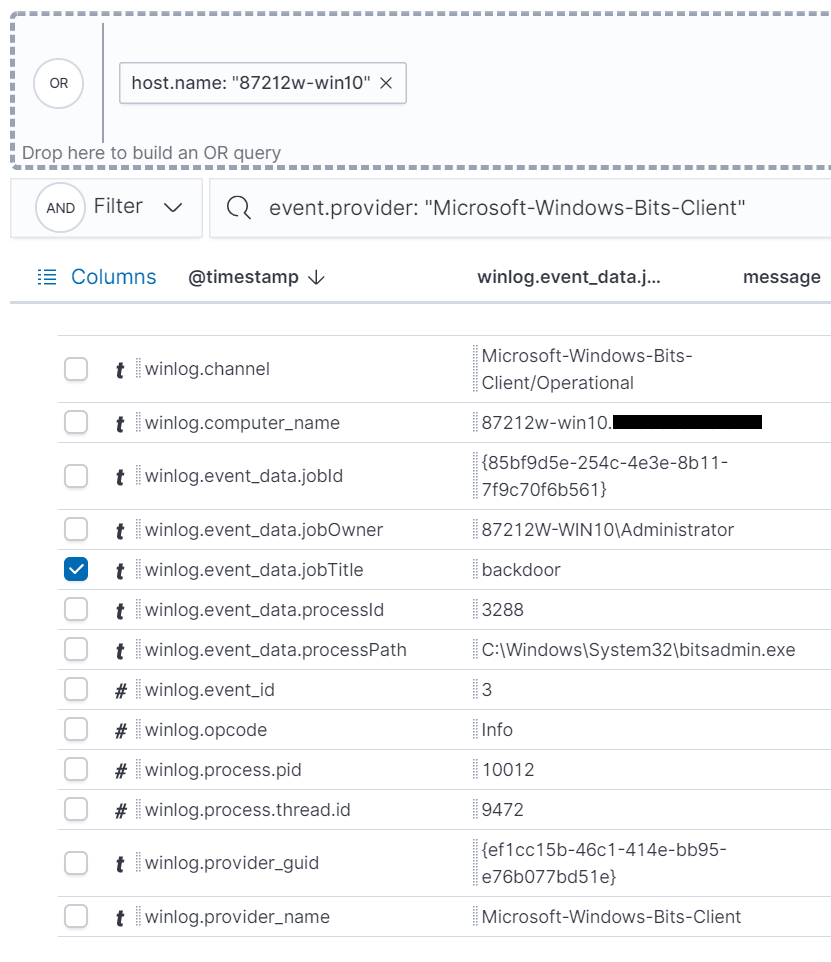Click the "t" icon beside winlog.event_data.jobOwner

click(x=119, y=529)
